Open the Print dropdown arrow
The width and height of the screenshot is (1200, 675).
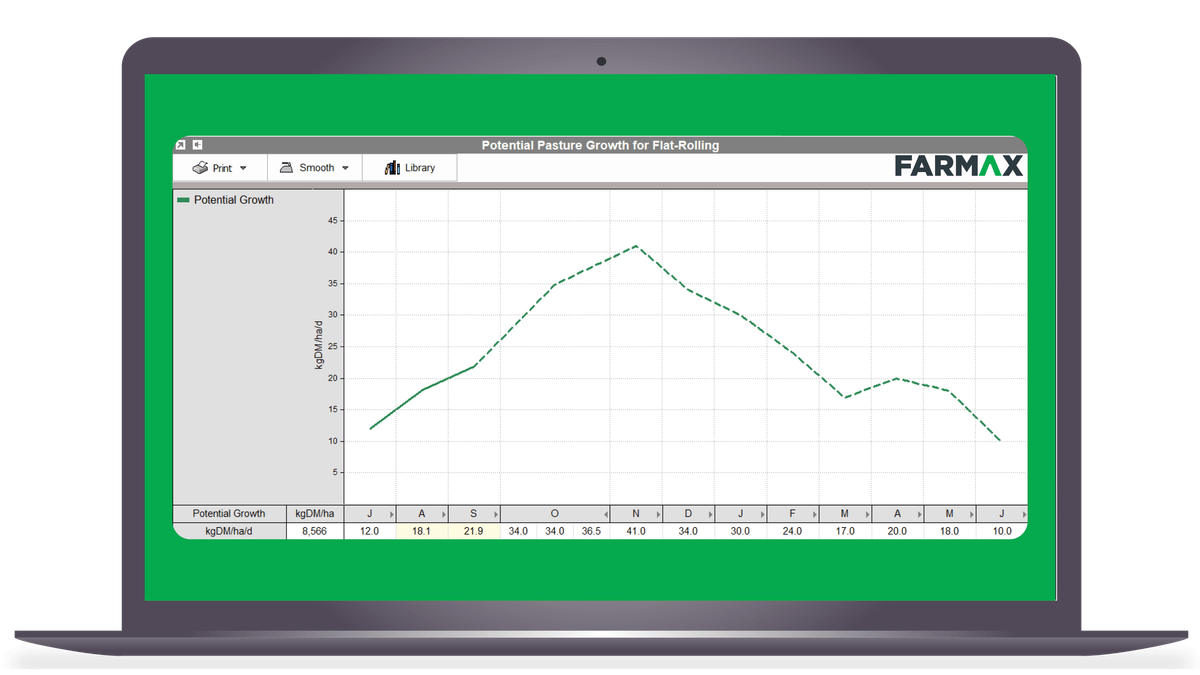click(243, 167)
